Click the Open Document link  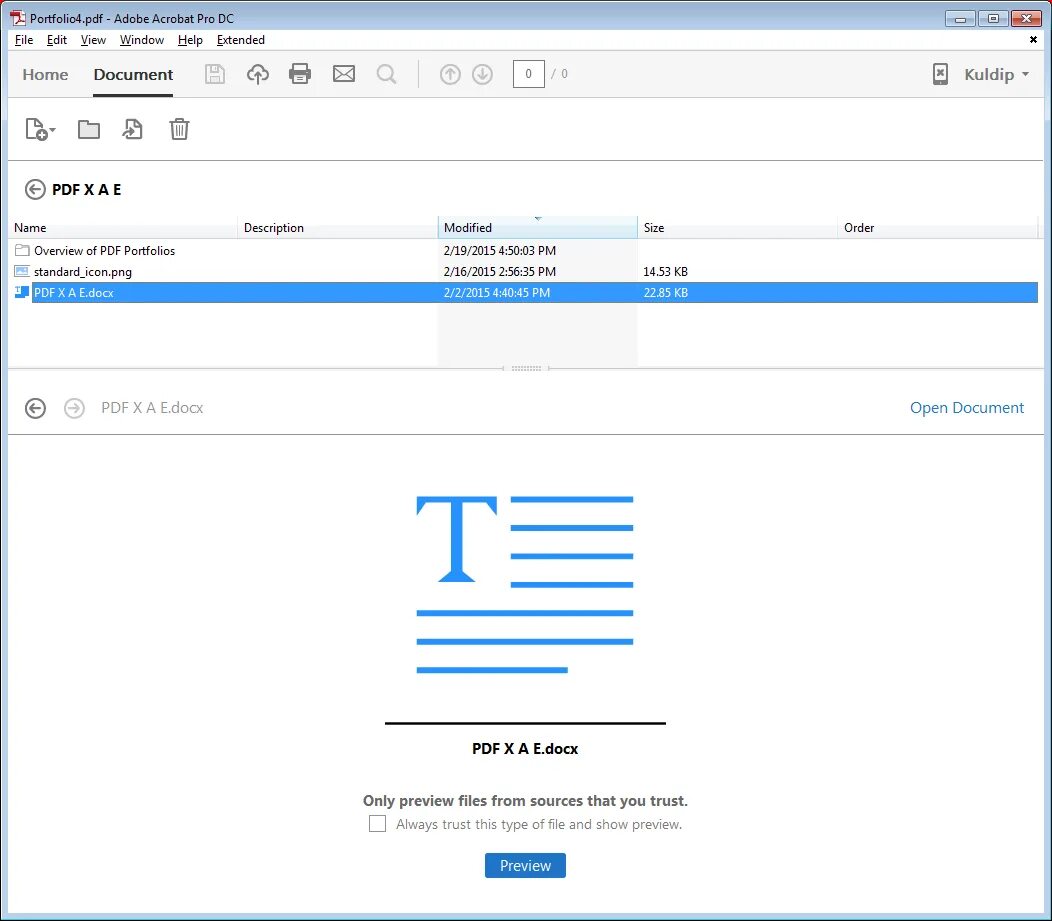click(967, 408)
